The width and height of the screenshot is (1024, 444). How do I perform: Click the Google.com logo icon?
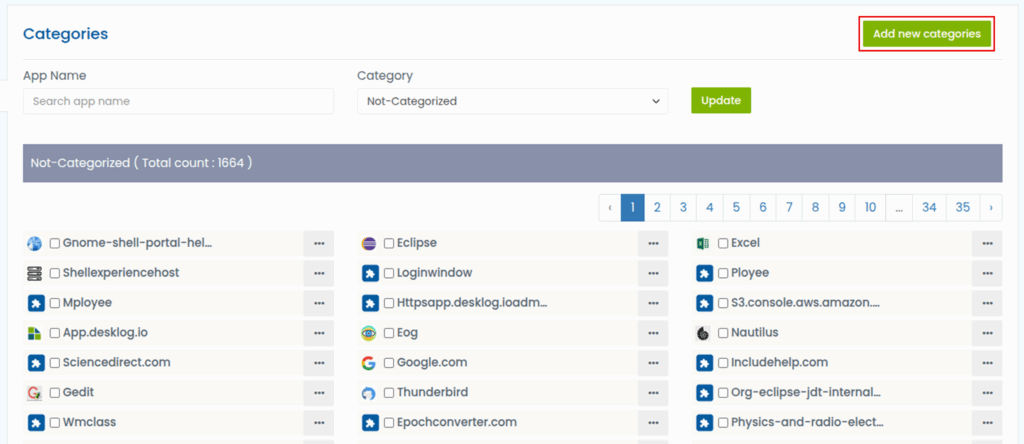(x=369, y=363)
